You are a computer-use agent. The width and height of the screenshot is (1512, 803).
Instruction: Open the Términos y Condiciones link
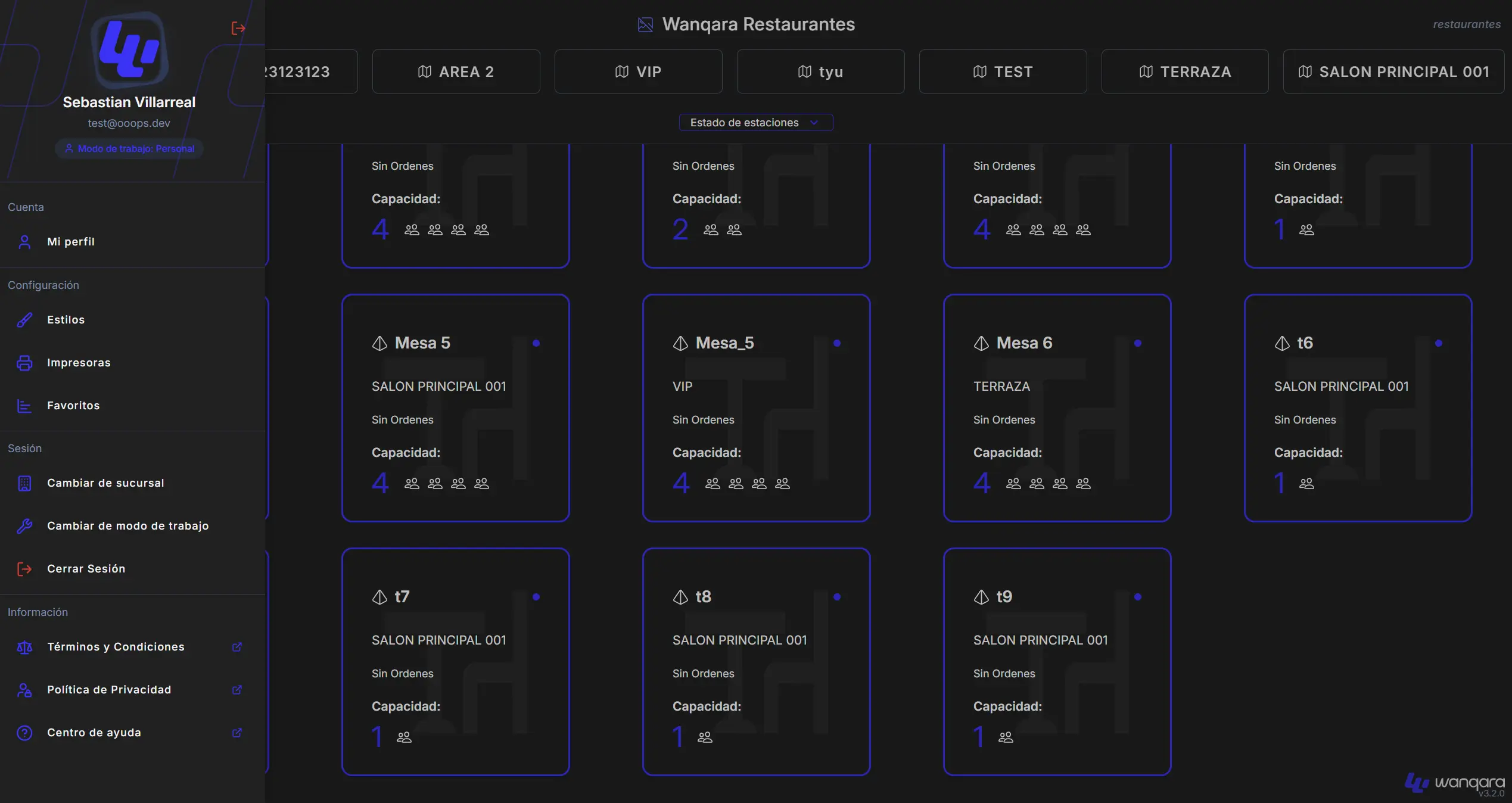click(x=132, y=647)
